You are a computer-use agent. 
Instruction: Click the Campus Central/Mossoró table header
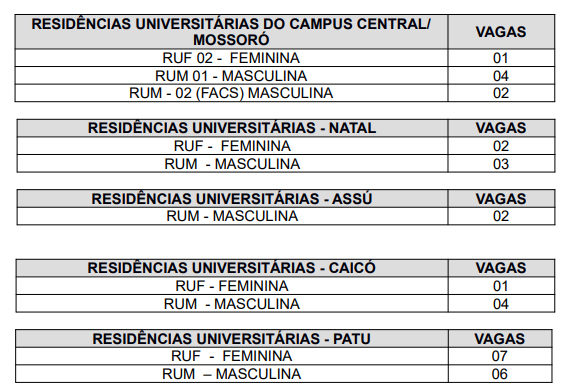pos(231,32)
